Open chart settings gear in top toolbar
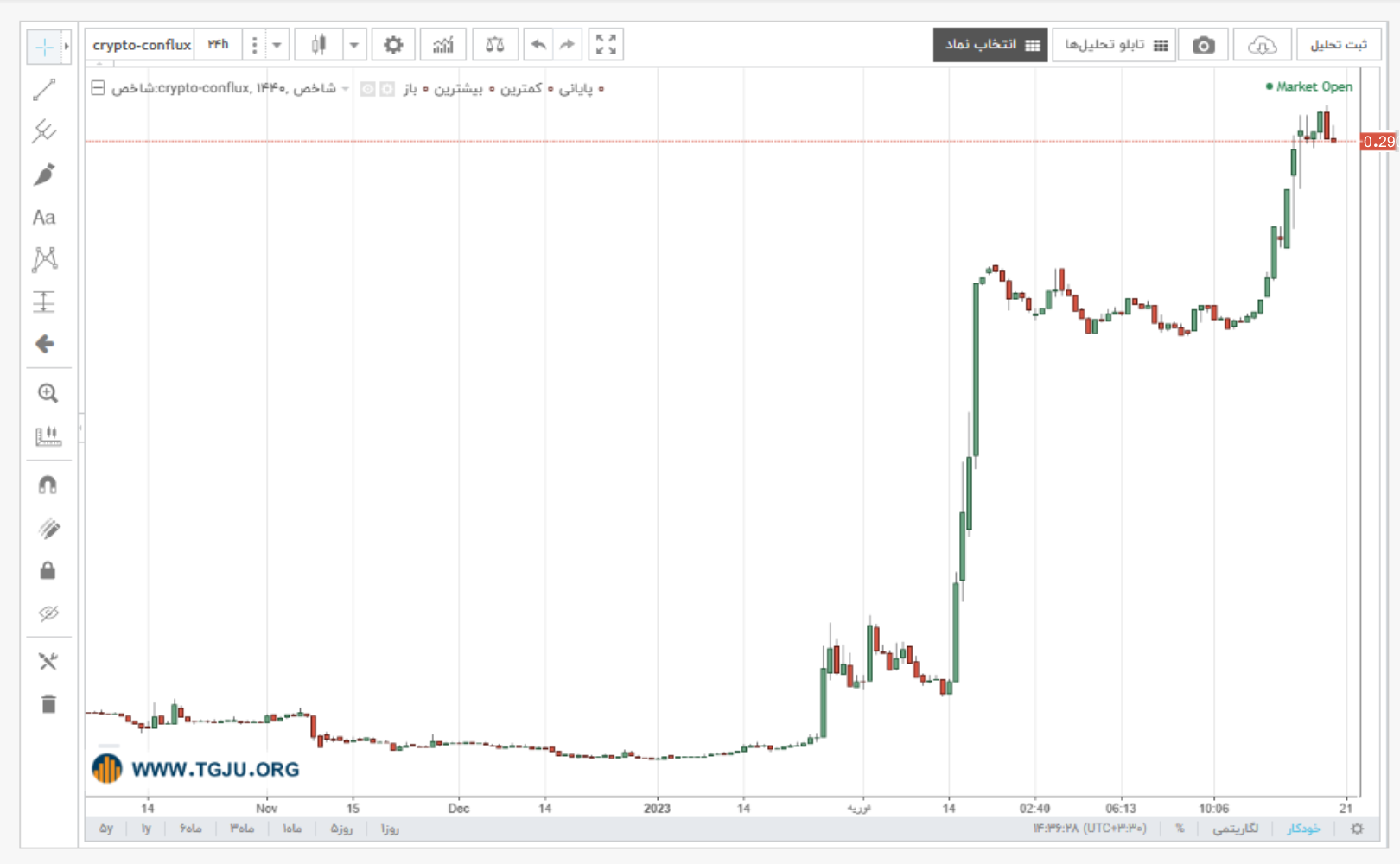The width and height of the screenshot is (1400, 864). pos(393,45)
